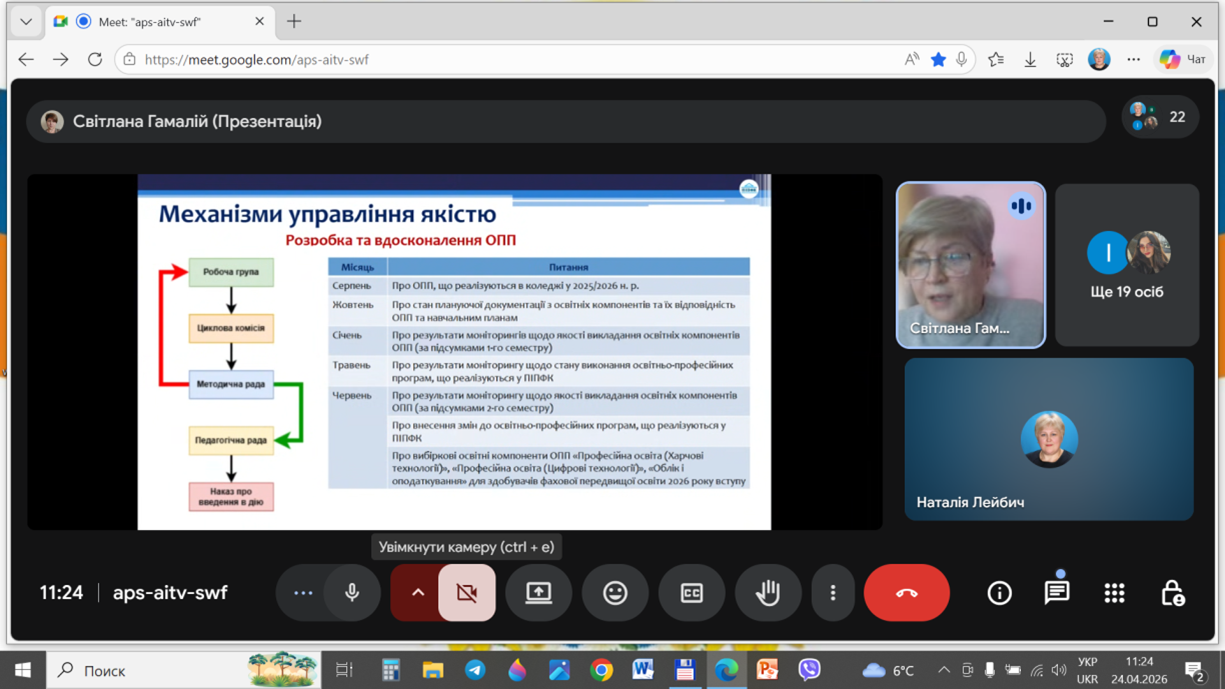Go back in browser history
The image size is (1225, 689).
pos(26,60)
